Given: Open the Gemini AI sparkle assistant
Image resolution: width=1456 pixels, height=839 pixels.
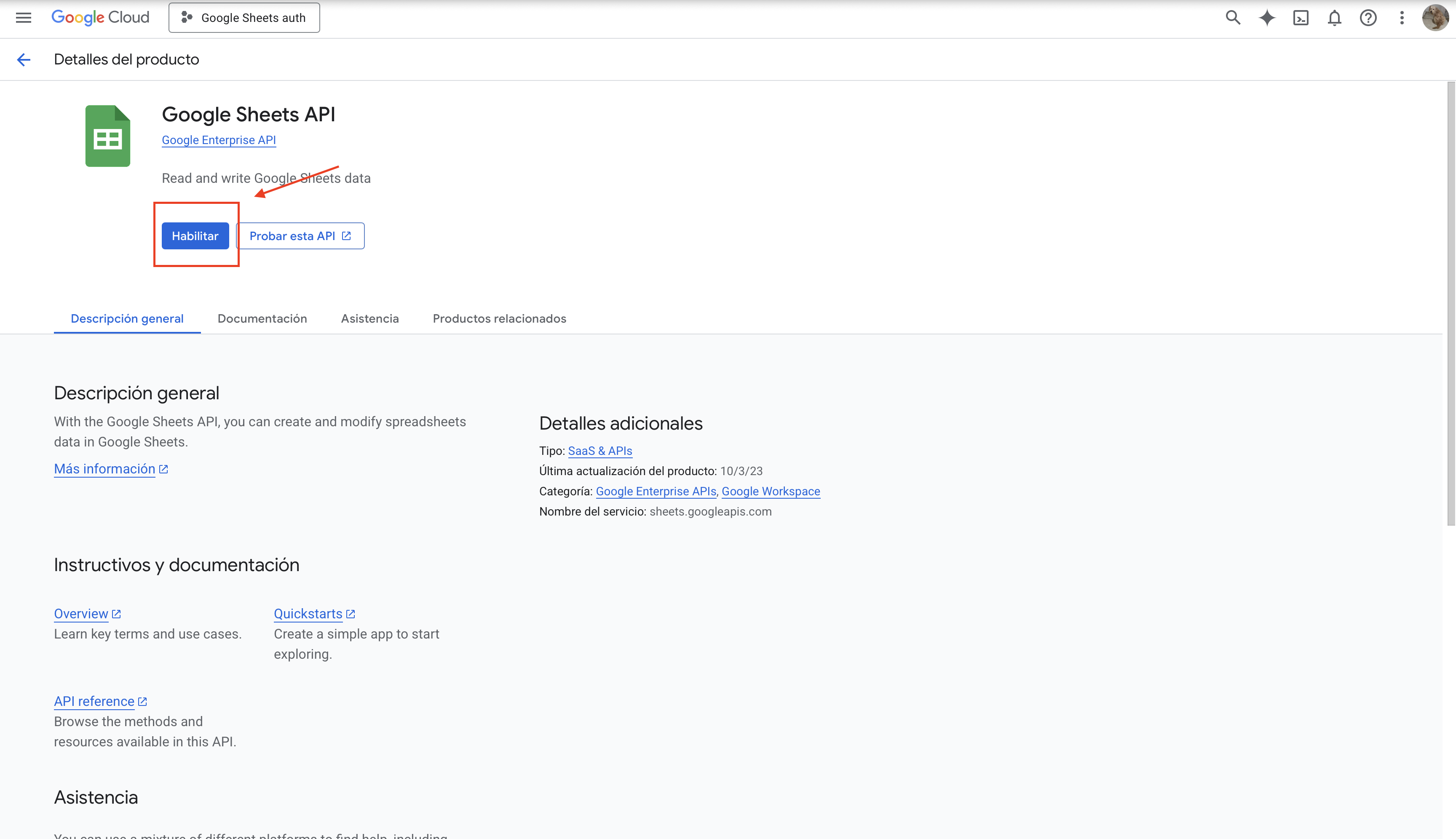Looking at the screenshot, I should click(1266, 18).
